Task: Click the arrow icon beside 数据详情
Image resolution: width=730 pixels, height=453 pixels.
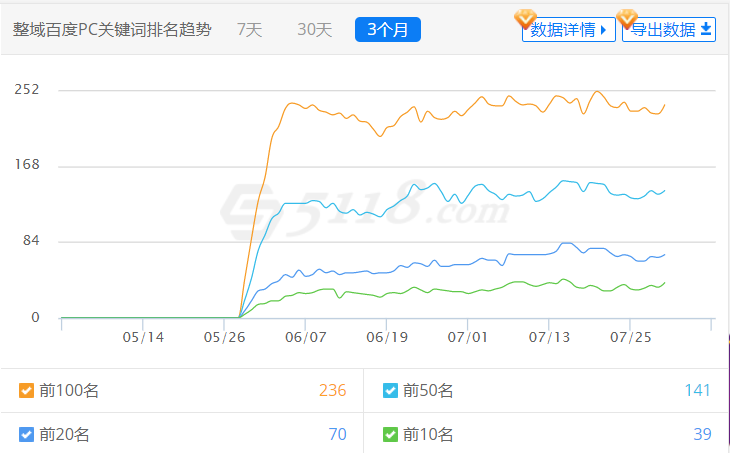Action: (603, 30)
